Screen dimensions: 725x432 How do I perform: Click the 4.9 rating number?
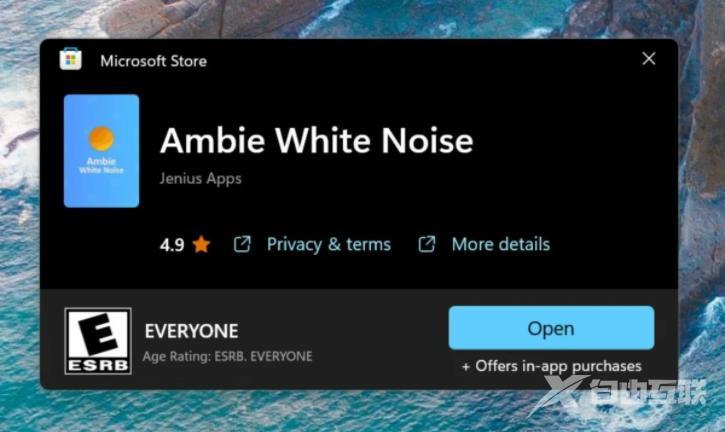pos(172,245)
